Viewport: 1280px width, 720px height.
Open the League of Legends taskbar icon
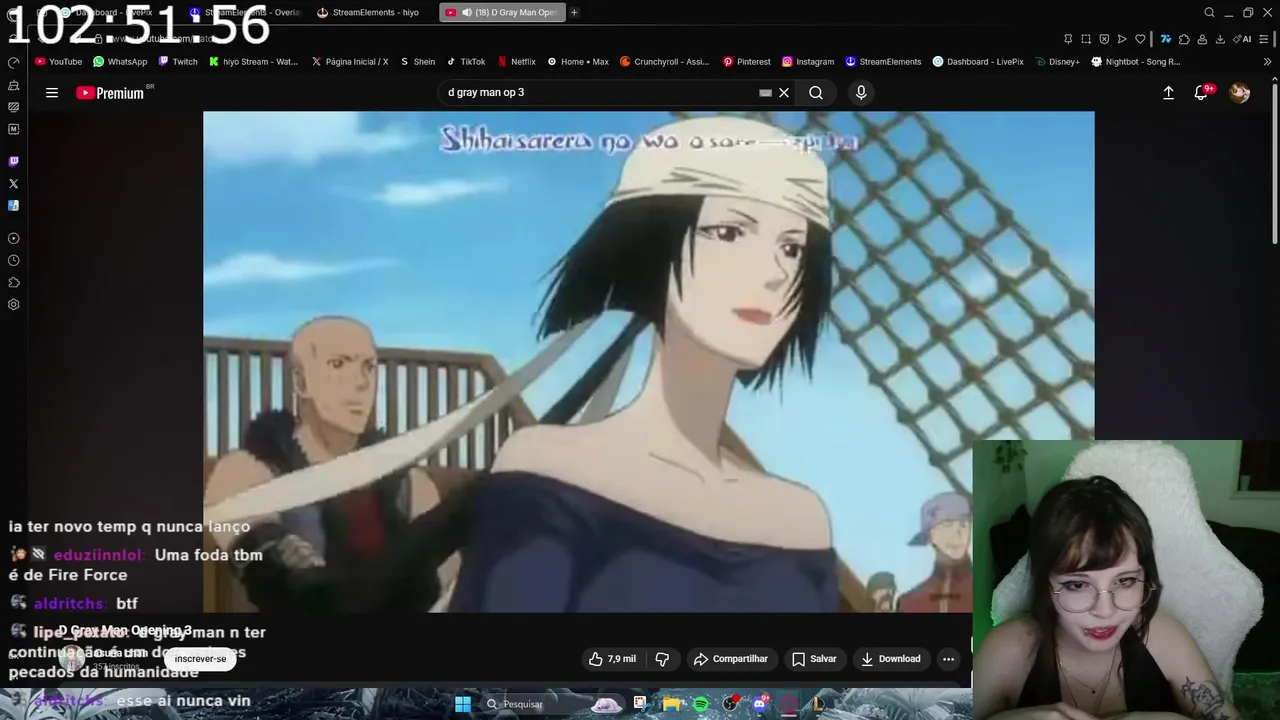click(x=817, y=704)
